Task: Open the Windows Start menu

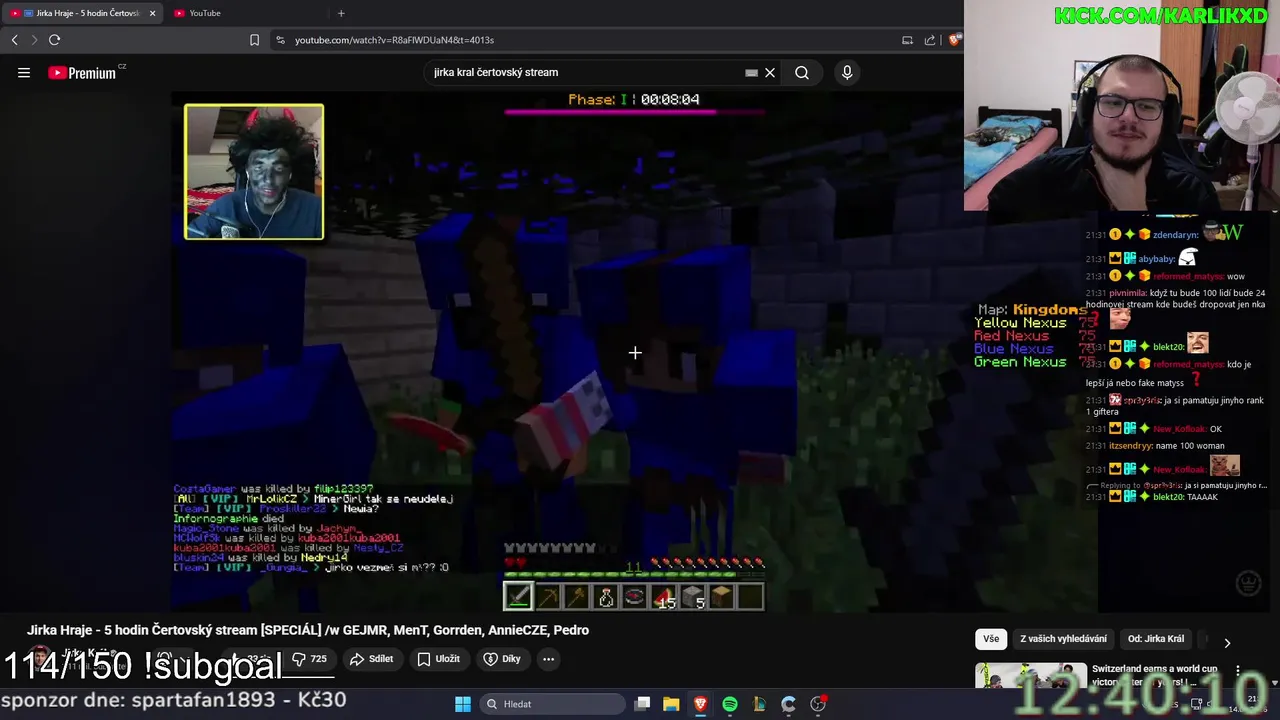Action: (x=463, y=704)
